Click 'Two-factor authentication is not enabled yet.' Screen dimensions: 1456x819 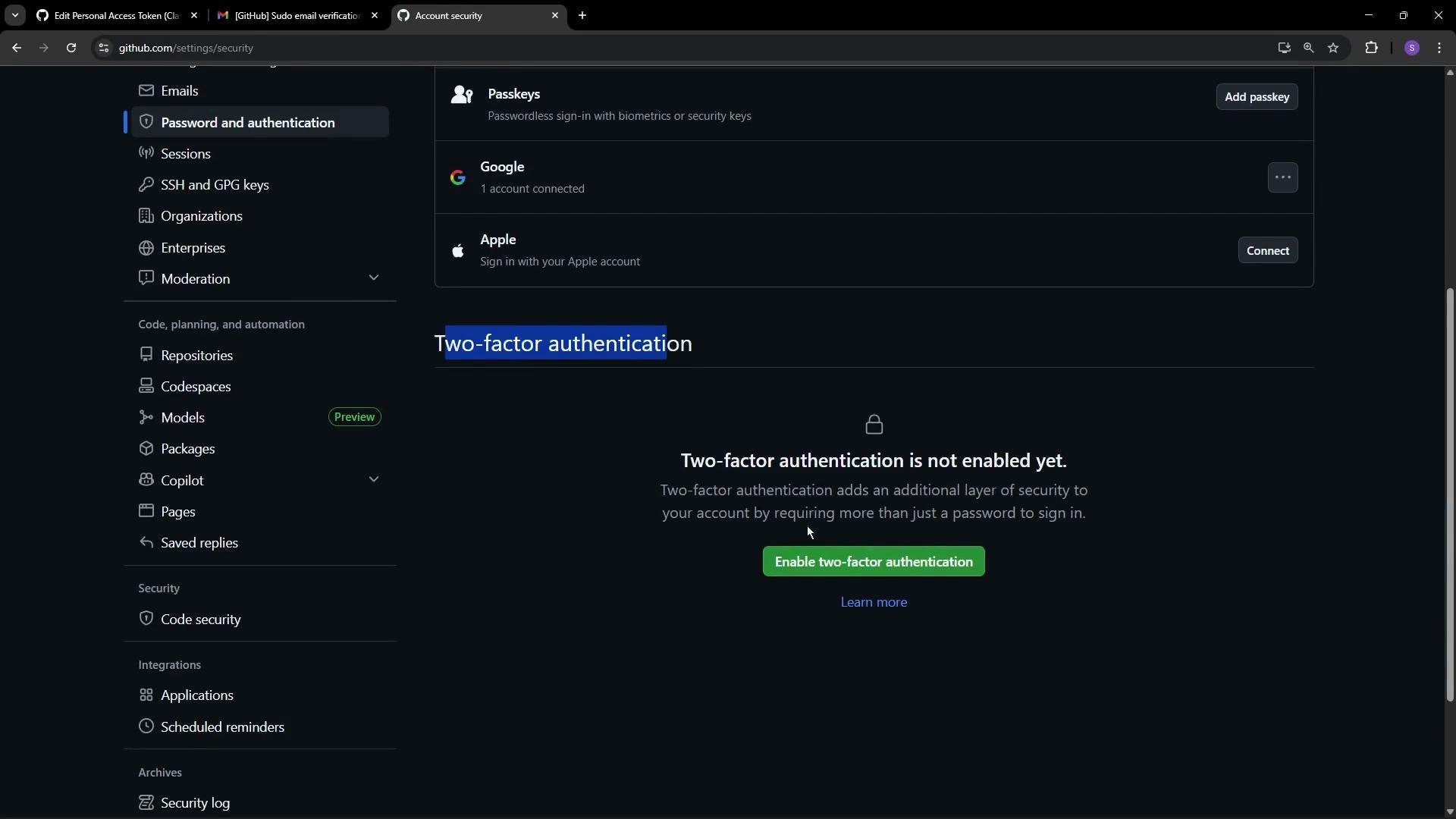[874, 461]
